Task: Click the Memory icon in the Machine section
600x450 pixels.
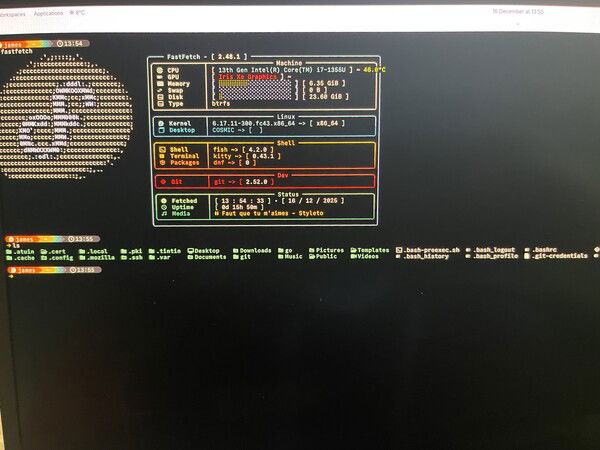Action: [x=159, y=82]
